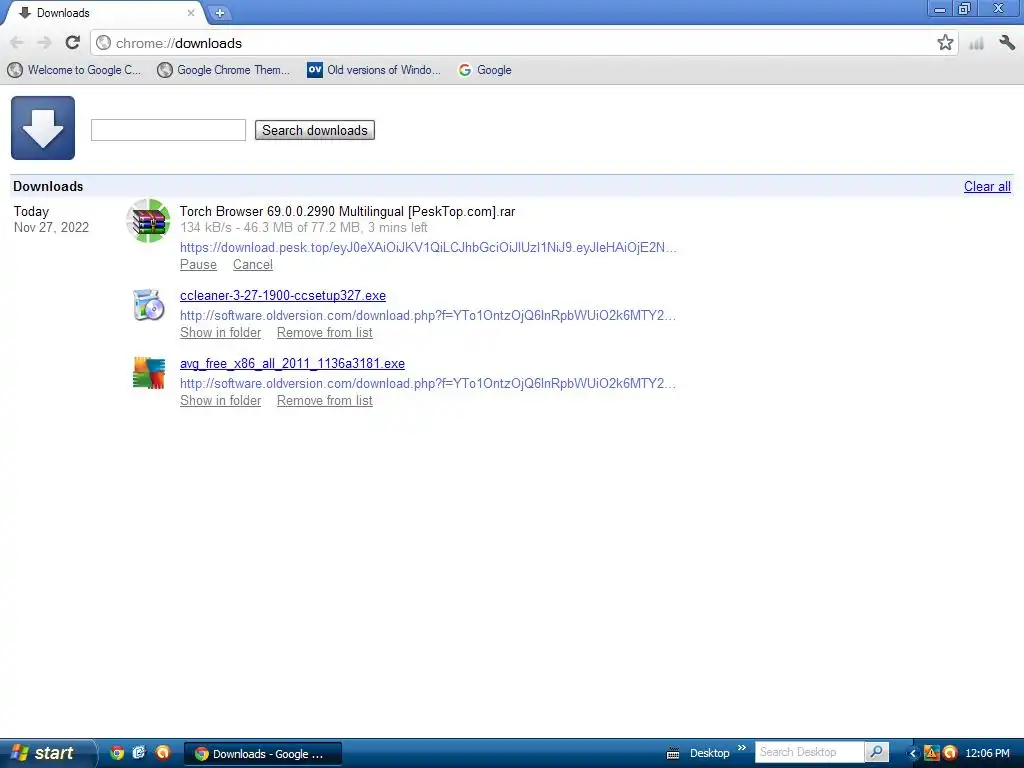Click the keyboard icon in the taskbar
1024x768 pixels.
click(673, 754)
